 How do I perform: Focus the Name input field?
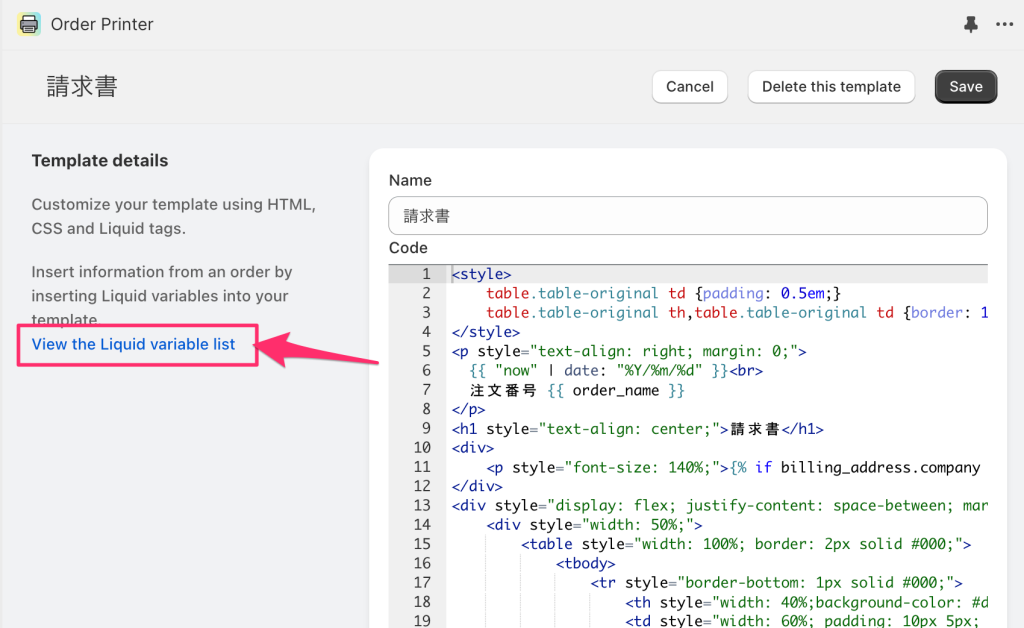(688, 215)
